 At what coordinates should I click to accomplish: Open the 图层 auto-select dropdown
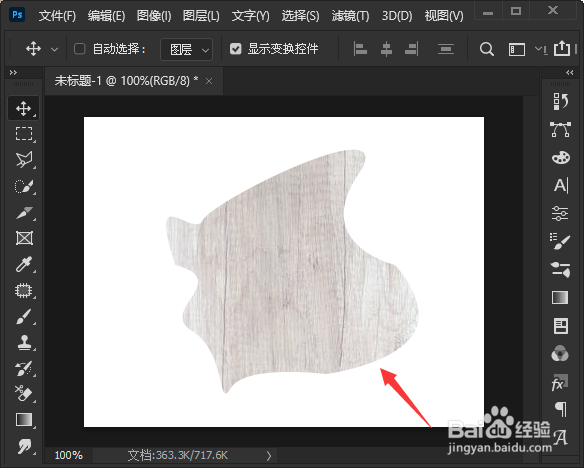187,49
